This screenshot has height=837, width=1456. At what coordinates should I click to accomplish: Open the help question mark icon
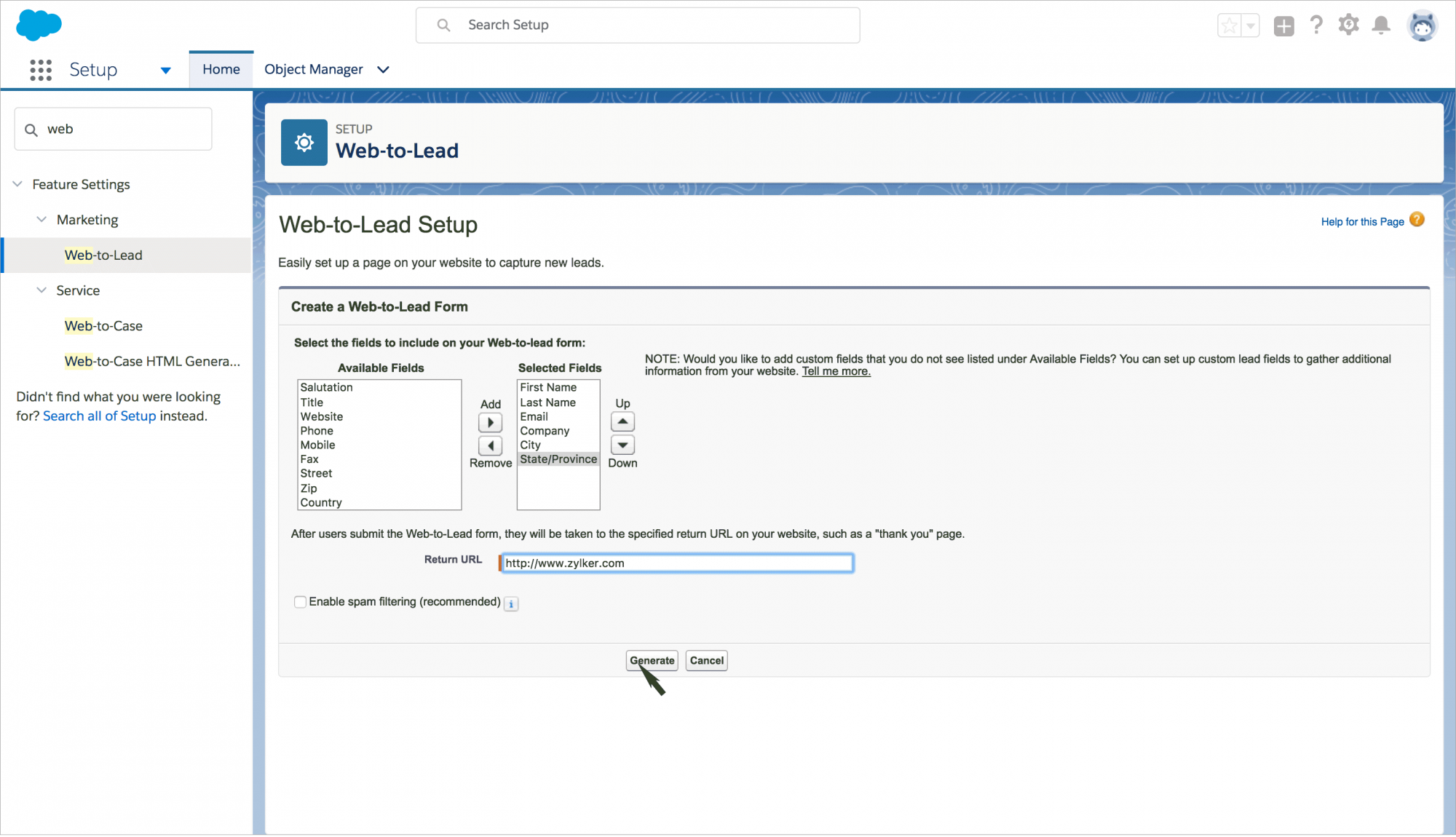[1316, 25]
